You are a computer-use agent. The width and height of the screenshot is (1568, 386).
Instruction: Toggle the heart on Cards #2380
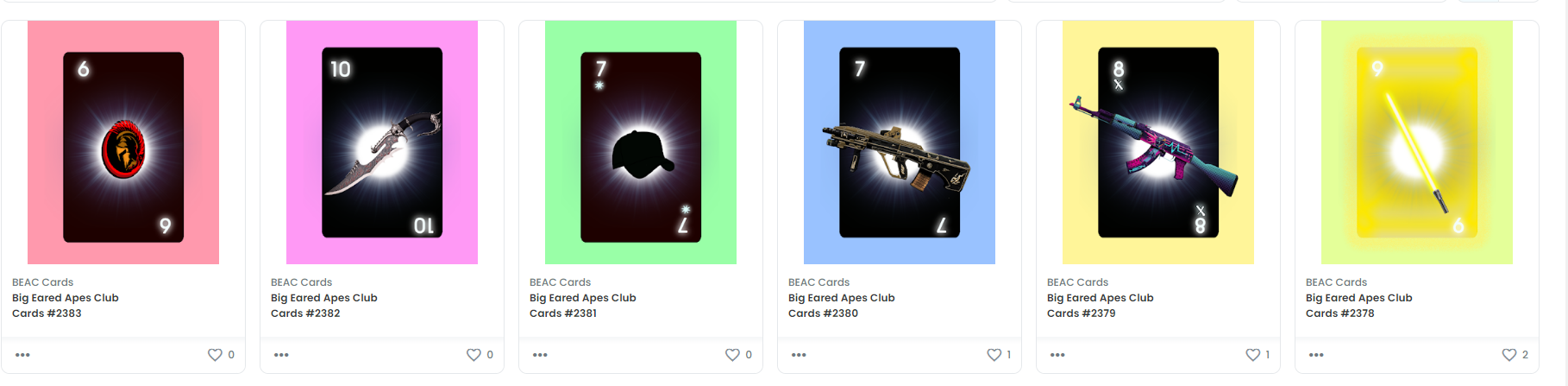[994, 355]
